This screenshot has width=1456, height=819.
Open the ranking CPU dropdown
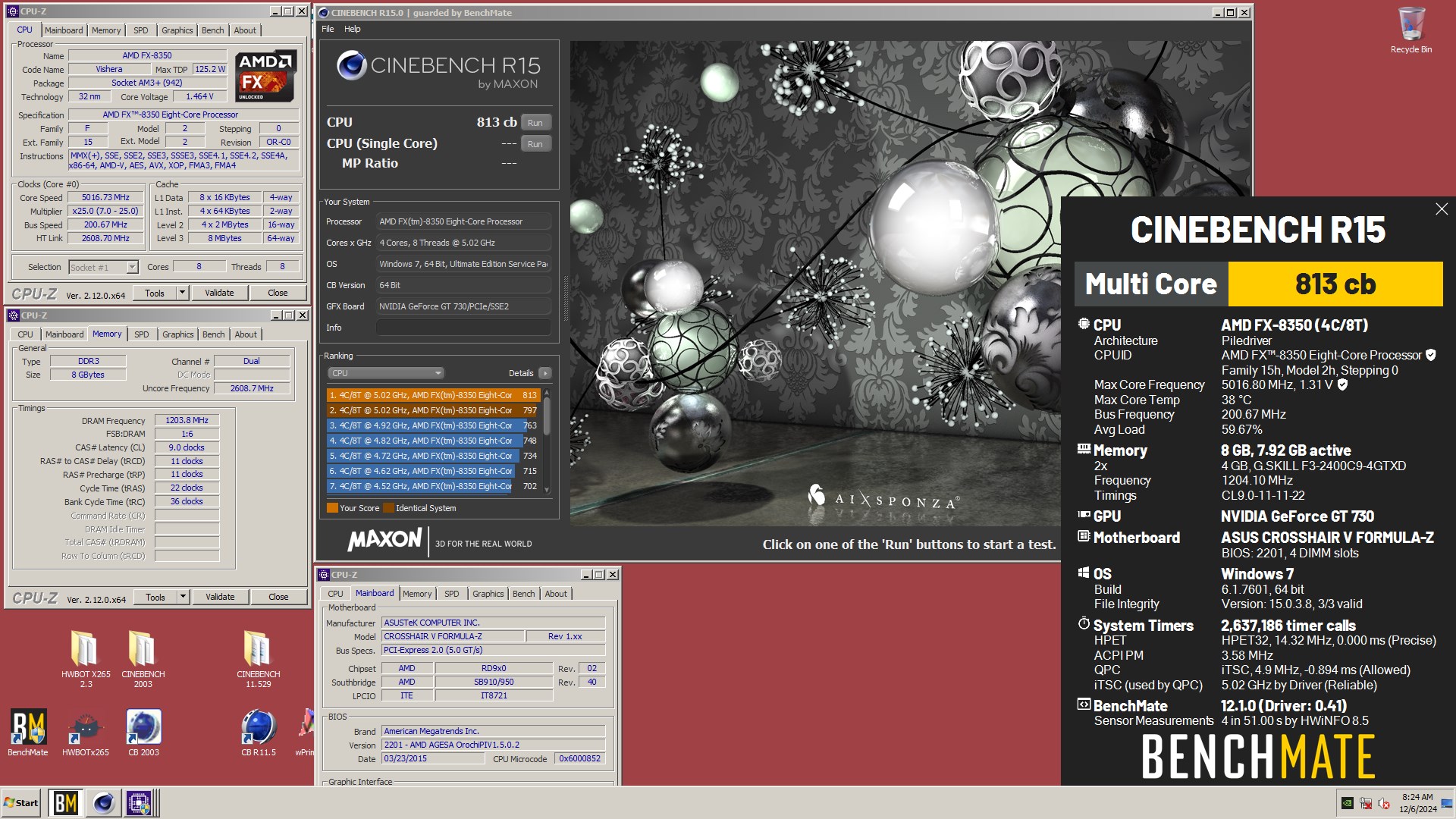pyautogui.click(x=385, y=373)
